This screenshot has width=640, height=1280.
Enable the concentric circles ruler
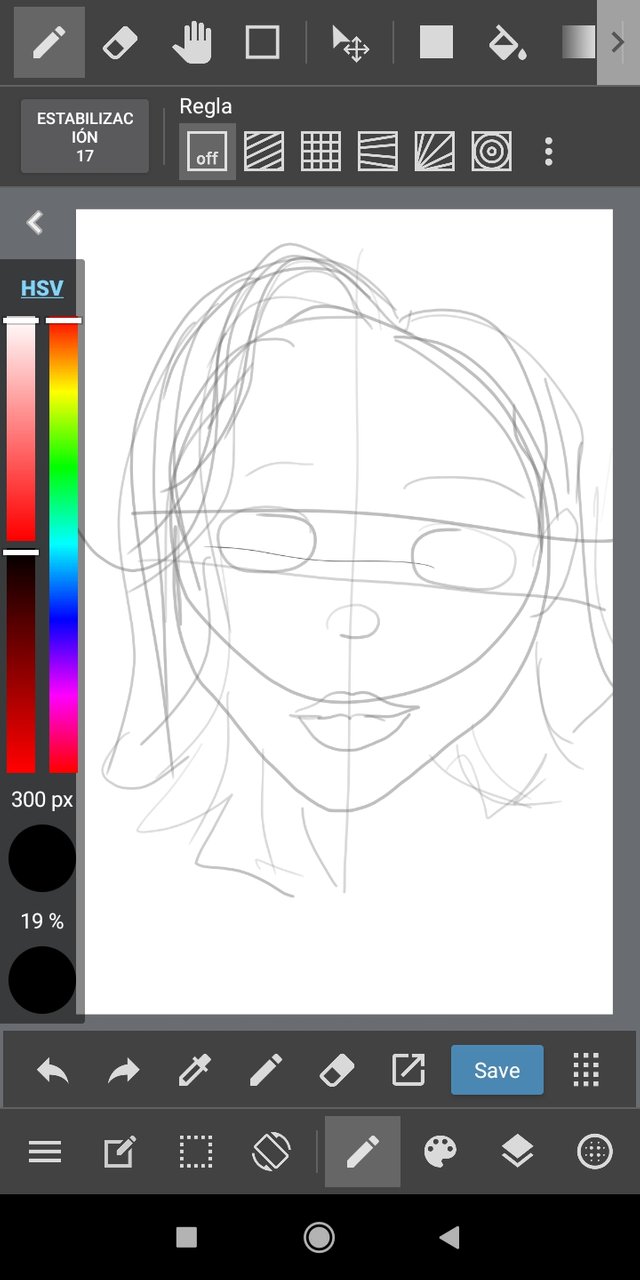click(492, 152)
